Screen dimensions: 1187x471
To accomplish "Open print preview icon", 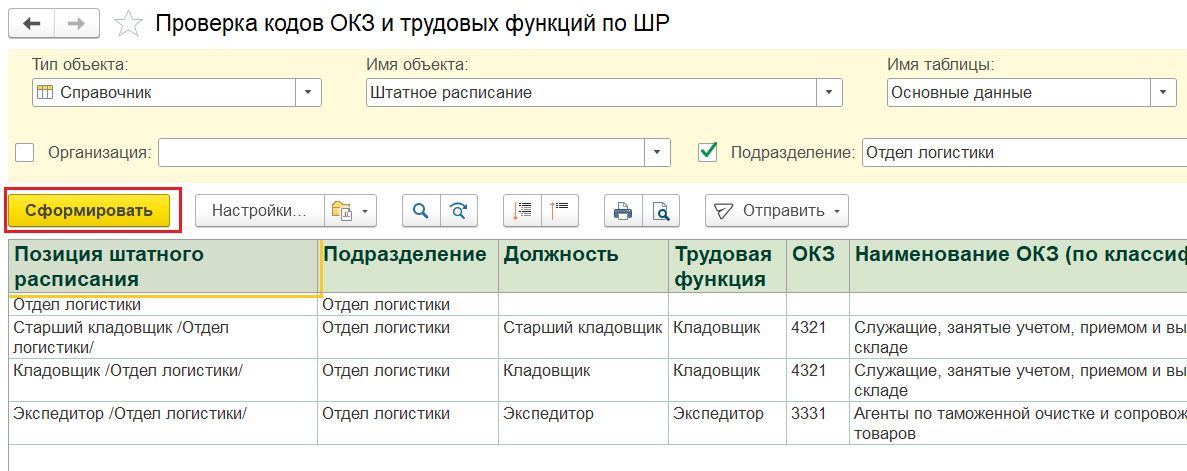I will (x=660, y=211).
